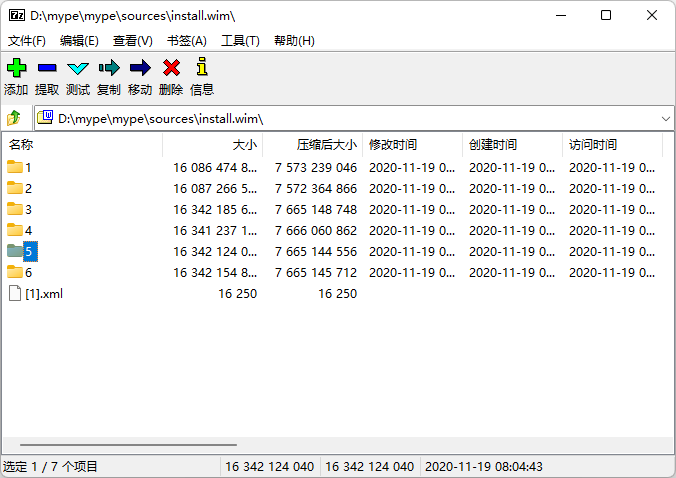This screenshot has width=676, height=478.
Task: Sort by the 修改时间 column header
Action: (x=413, y=145)
